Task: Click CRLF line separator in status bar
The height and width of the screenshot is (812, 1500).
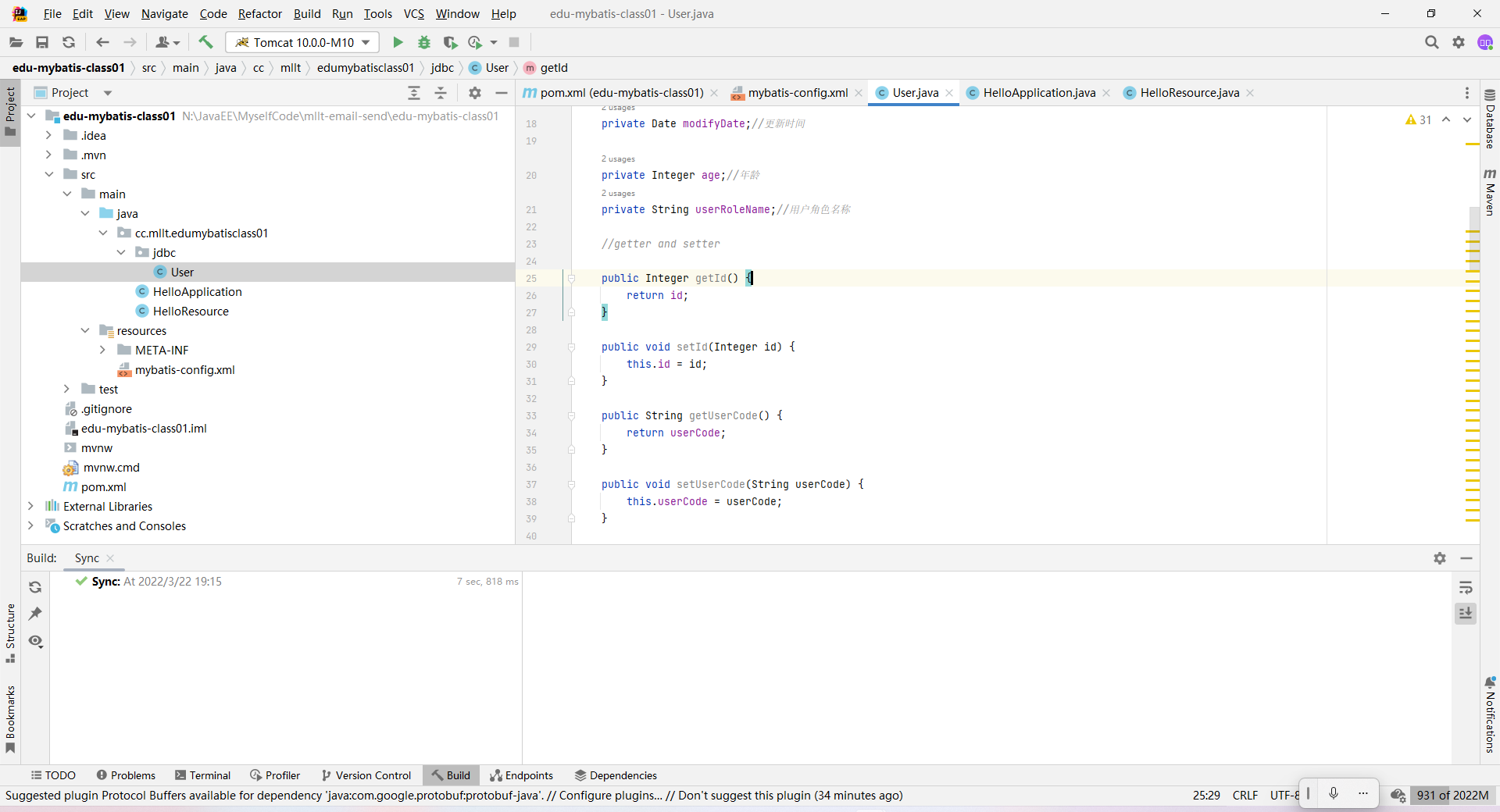Action: click(1245, 796)
